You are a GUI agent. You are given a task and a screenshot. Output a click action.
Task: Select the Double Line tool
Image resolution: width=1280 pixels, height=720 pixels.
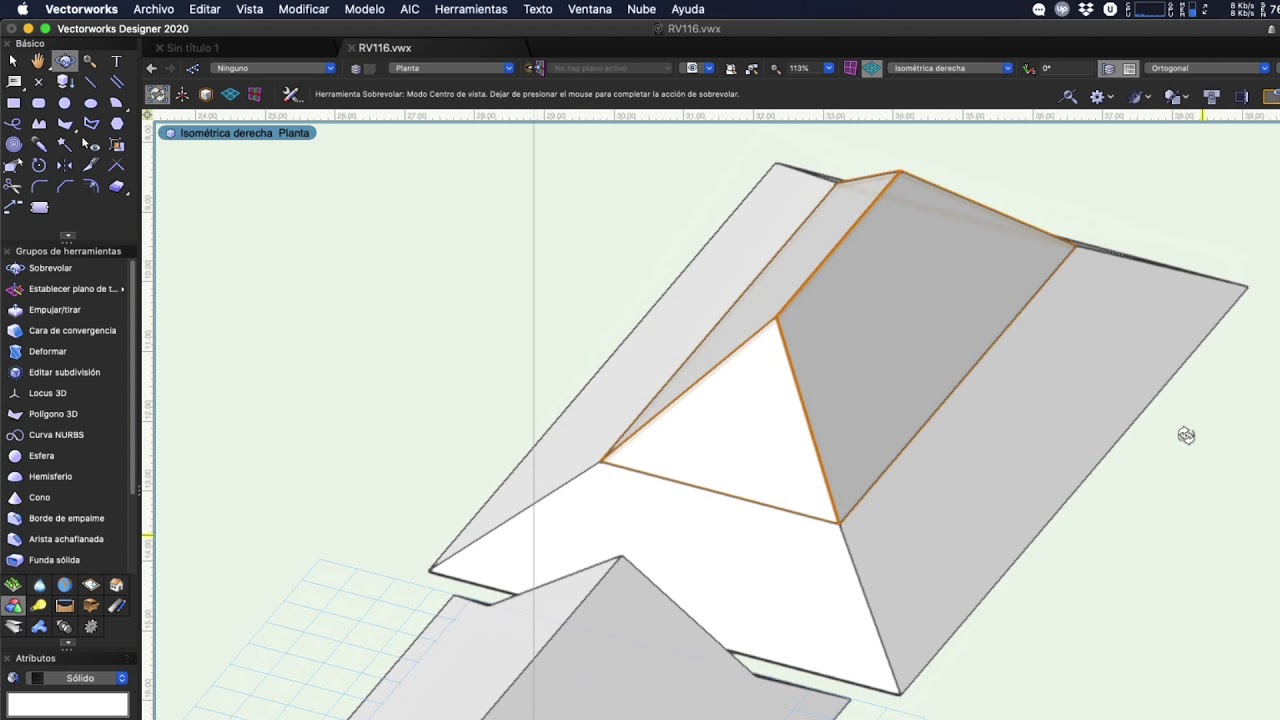[117, 82]
